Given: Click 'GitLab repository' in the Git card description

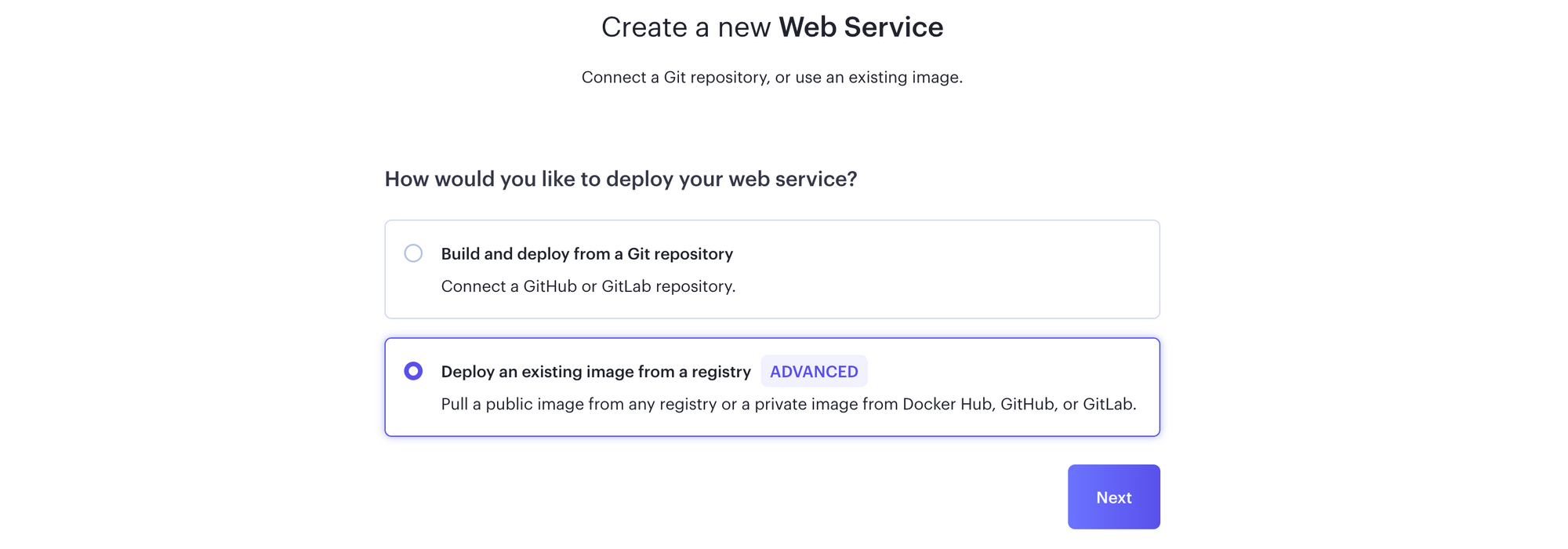Looking at the screenshot, I should (668, 286).
